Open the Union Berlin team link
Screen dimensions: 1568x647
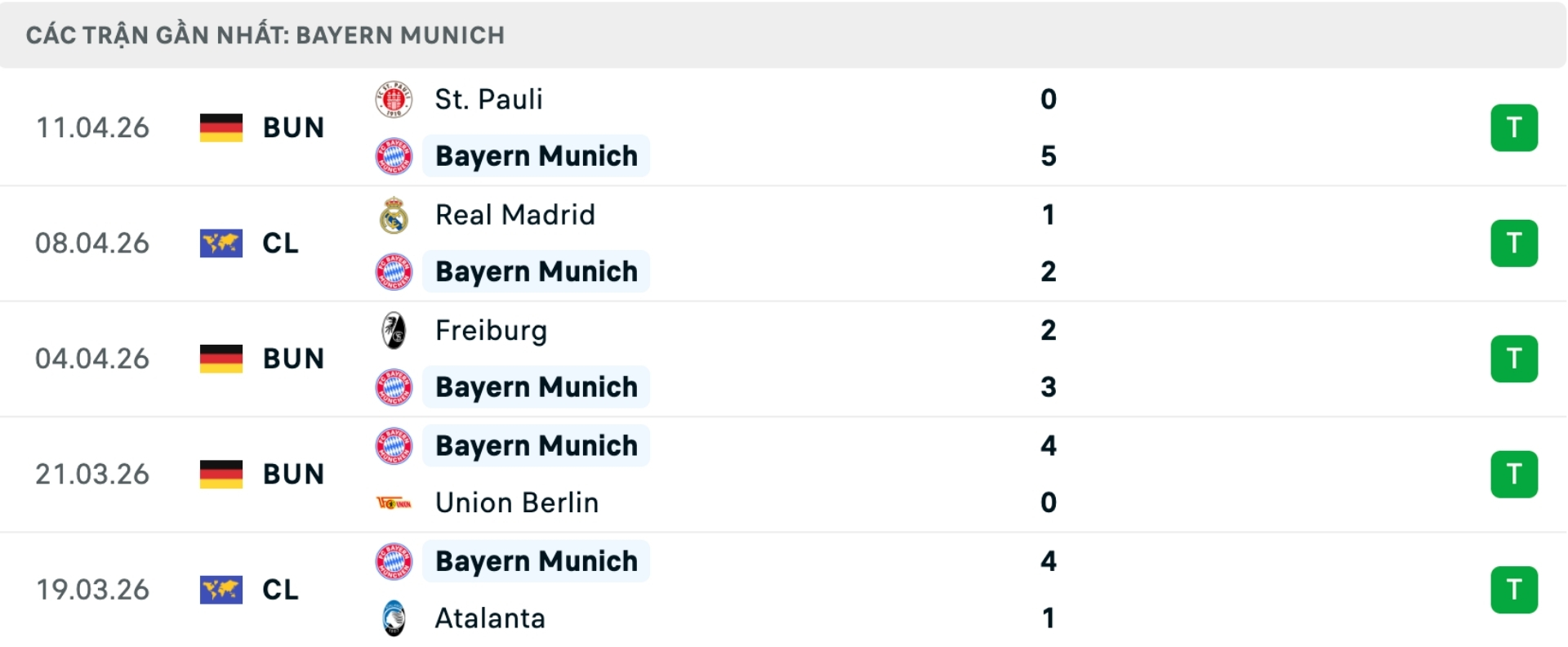(x=516, y=503)
